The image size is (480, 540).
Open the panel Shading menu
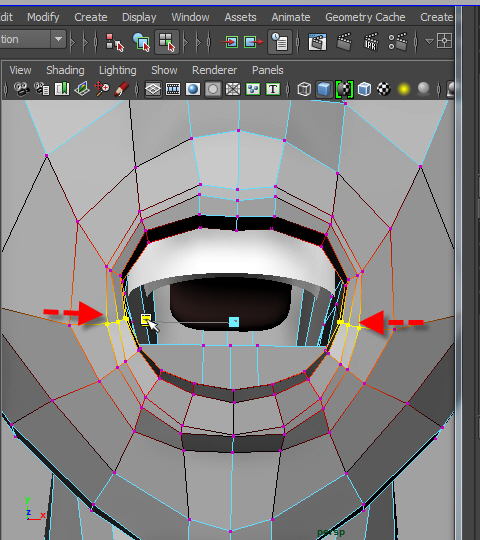coord(65,70)
